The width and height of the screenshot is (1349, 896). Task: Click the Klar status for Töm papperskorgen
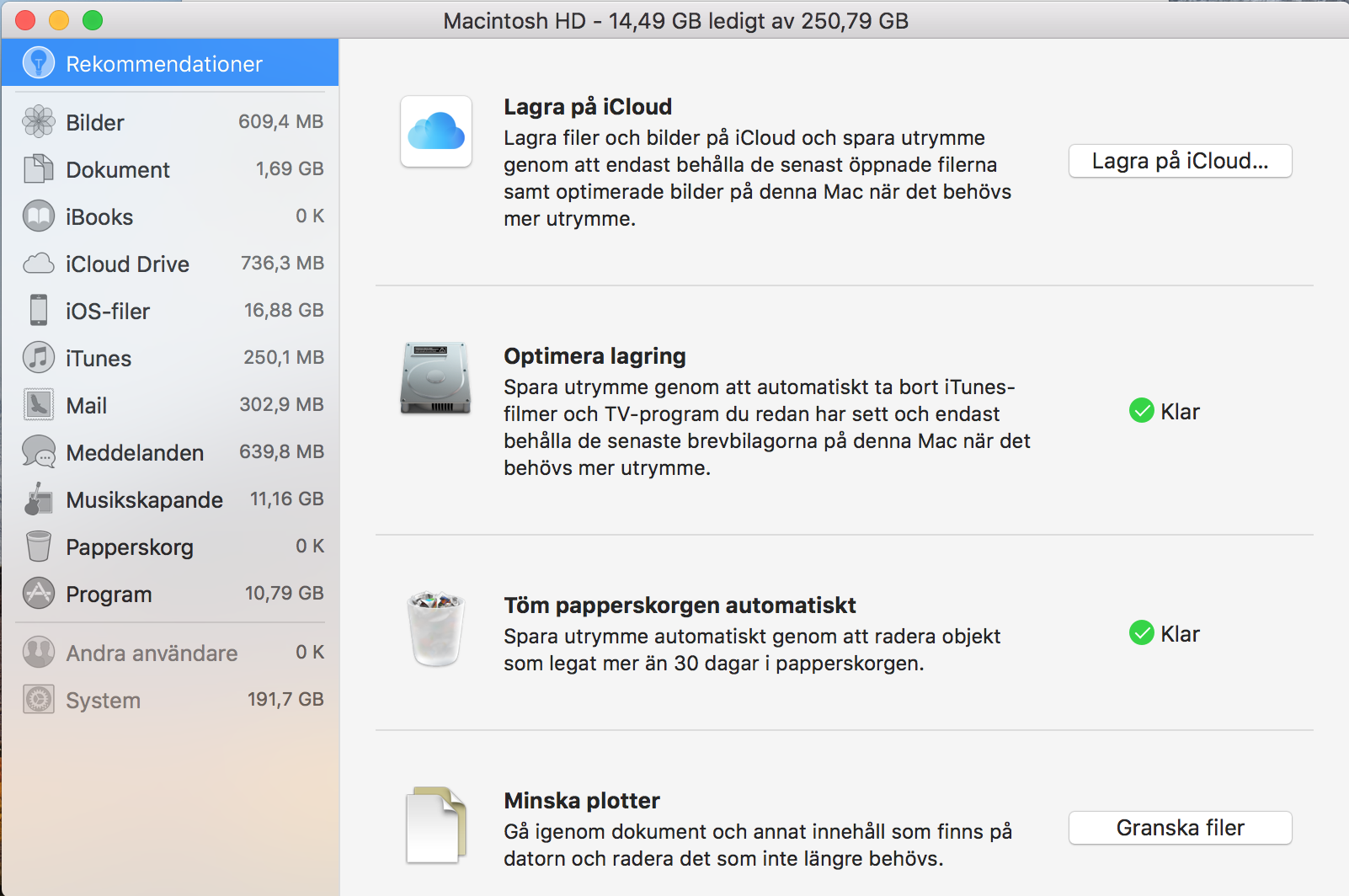[1180, 634]
